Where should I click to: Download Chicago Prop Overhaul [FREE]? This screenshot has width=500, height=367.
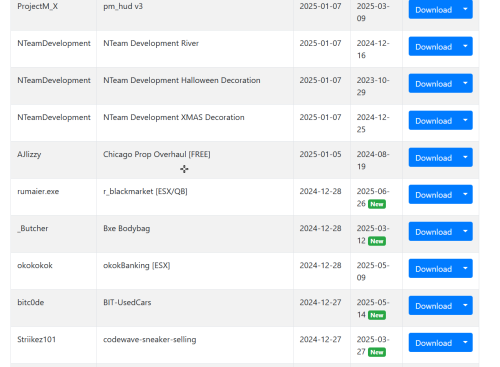[x=433, y=157]
